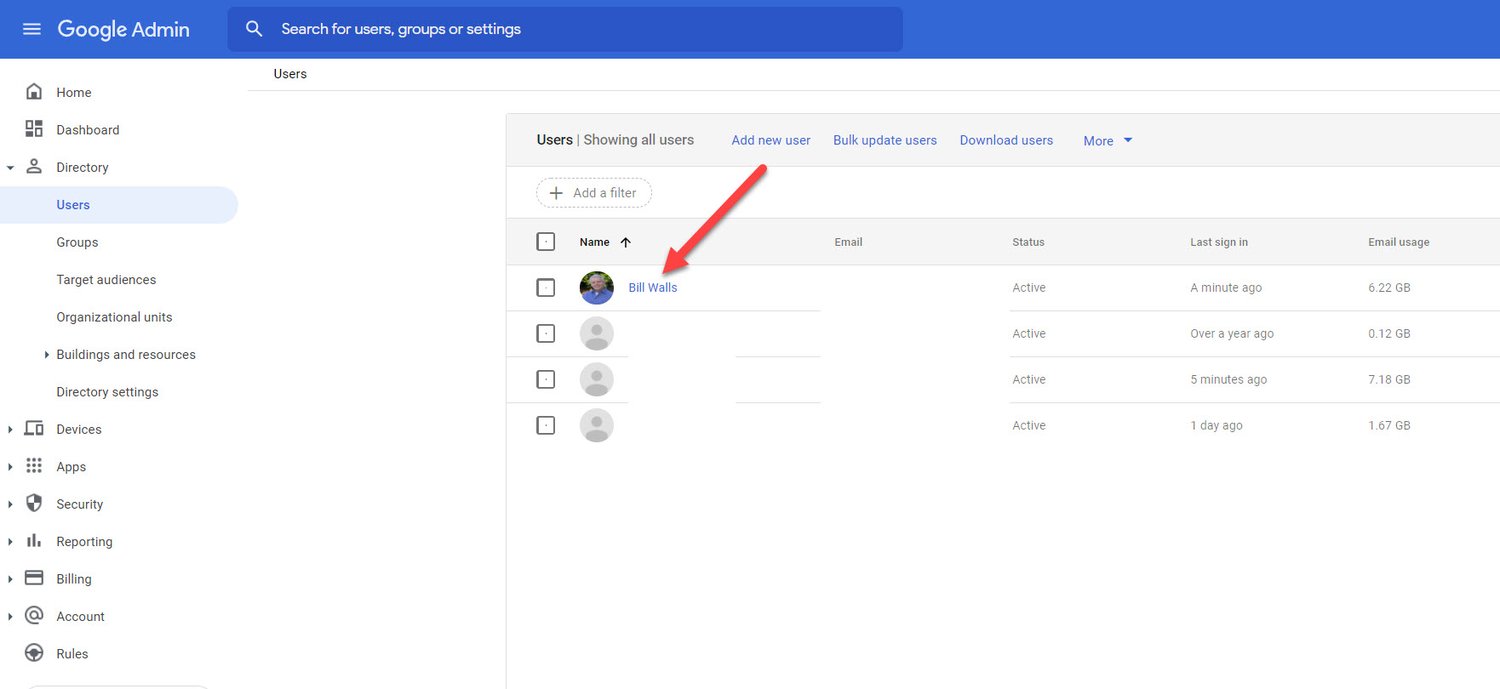Expand the Devices section arrow

pyautogui.click(x=10, y=430)
